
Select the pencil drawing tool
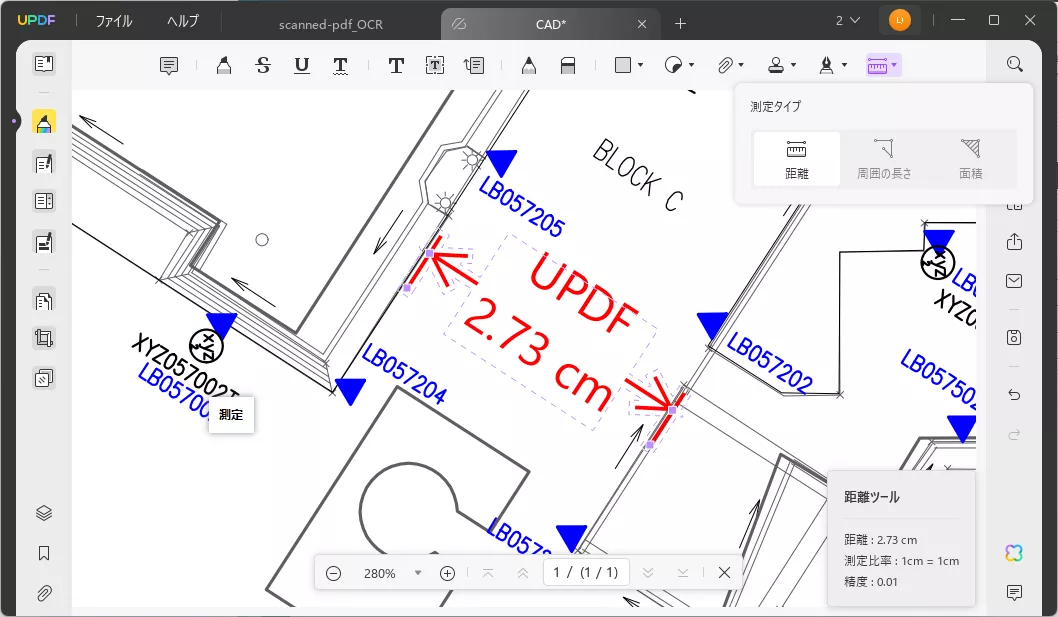coord(529,65)
